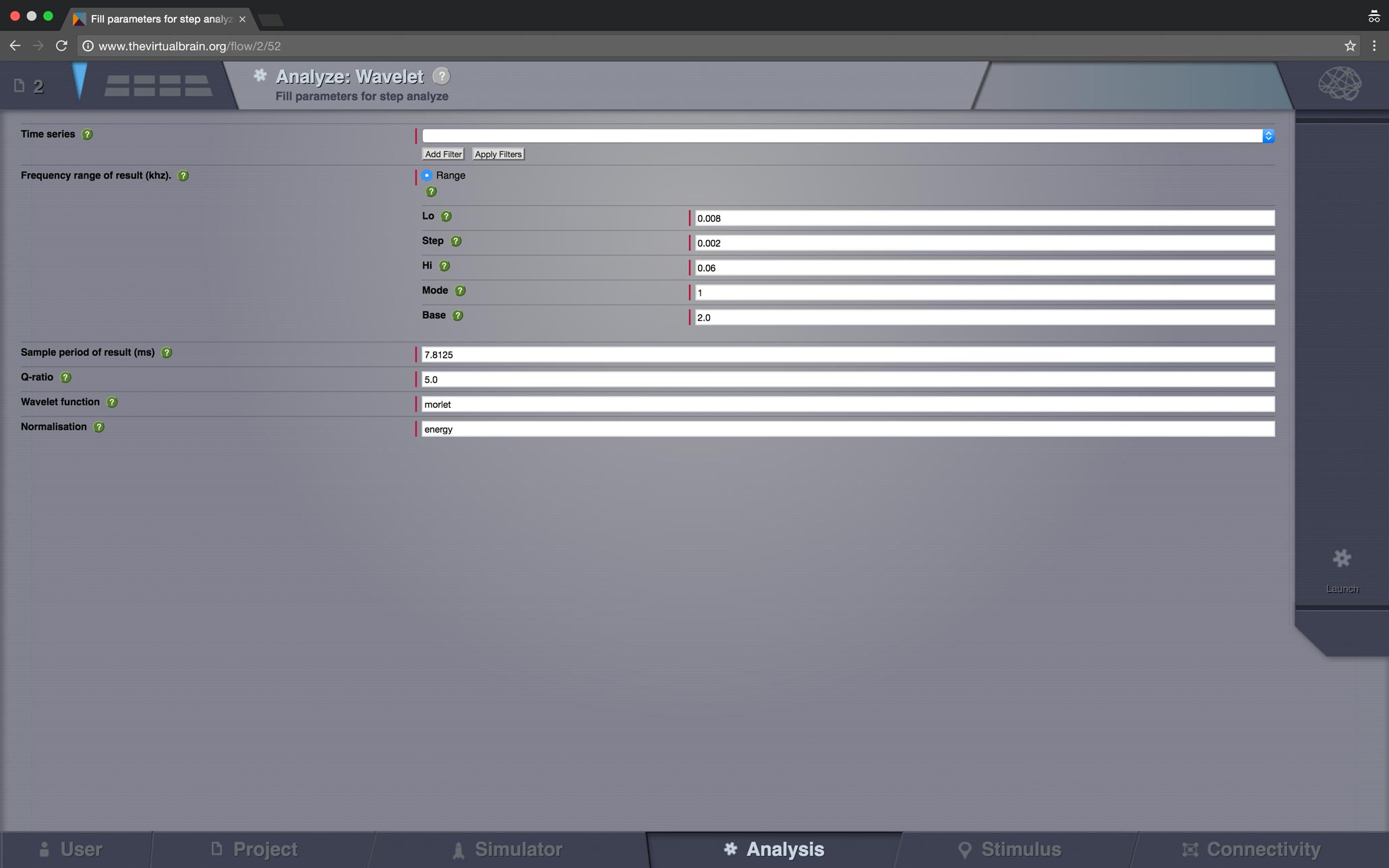Open help icon next to Time series
1389x868 pixels.
pos(87,134)
